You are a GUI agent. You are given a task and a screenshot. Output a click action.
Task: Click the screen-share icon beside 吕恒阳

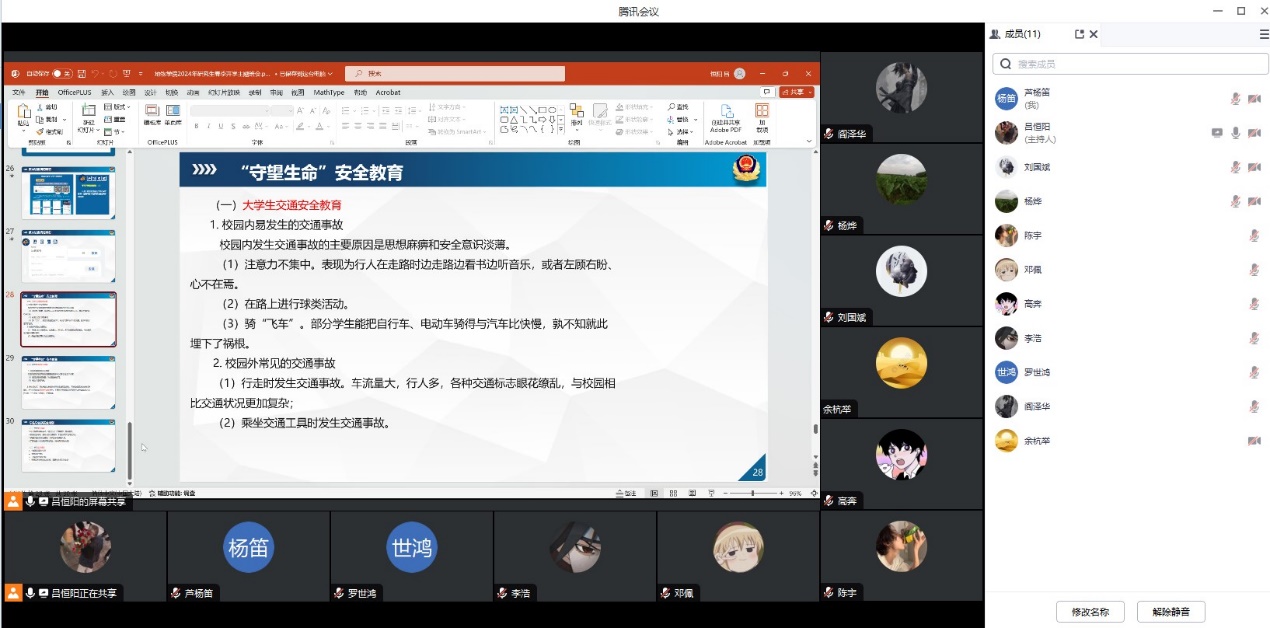[1217, 133]
